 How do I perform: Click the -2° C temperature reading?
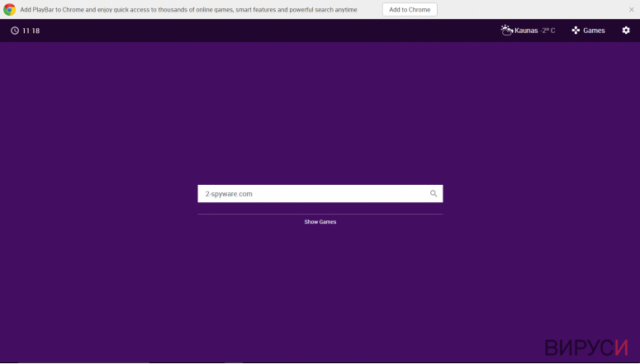click(x=547, y=31)
